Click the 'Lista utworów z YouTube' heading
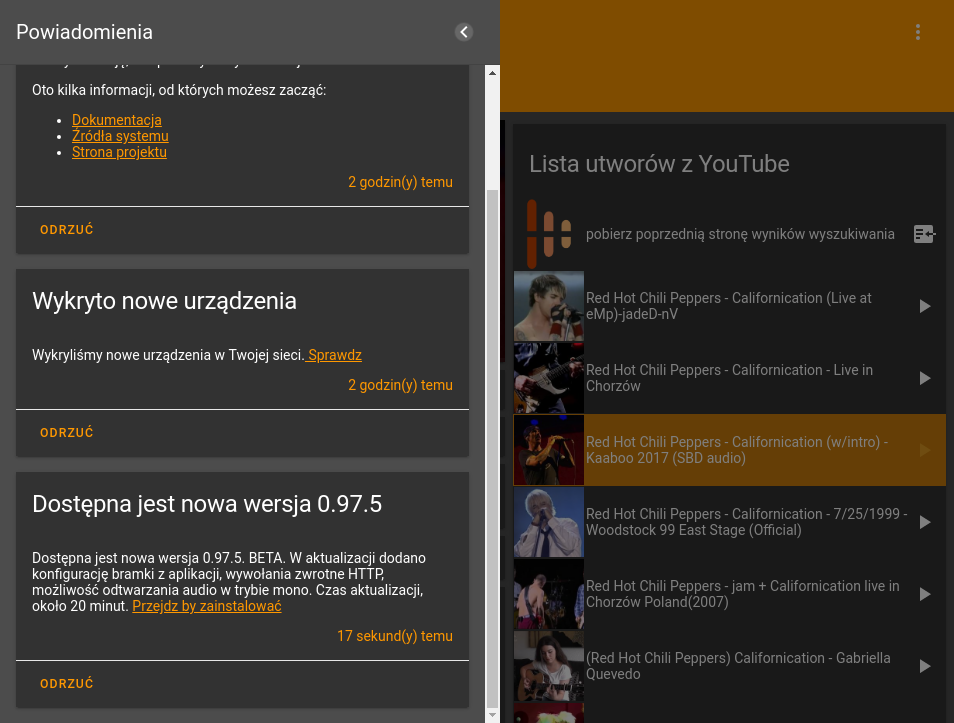 (659, 164)
